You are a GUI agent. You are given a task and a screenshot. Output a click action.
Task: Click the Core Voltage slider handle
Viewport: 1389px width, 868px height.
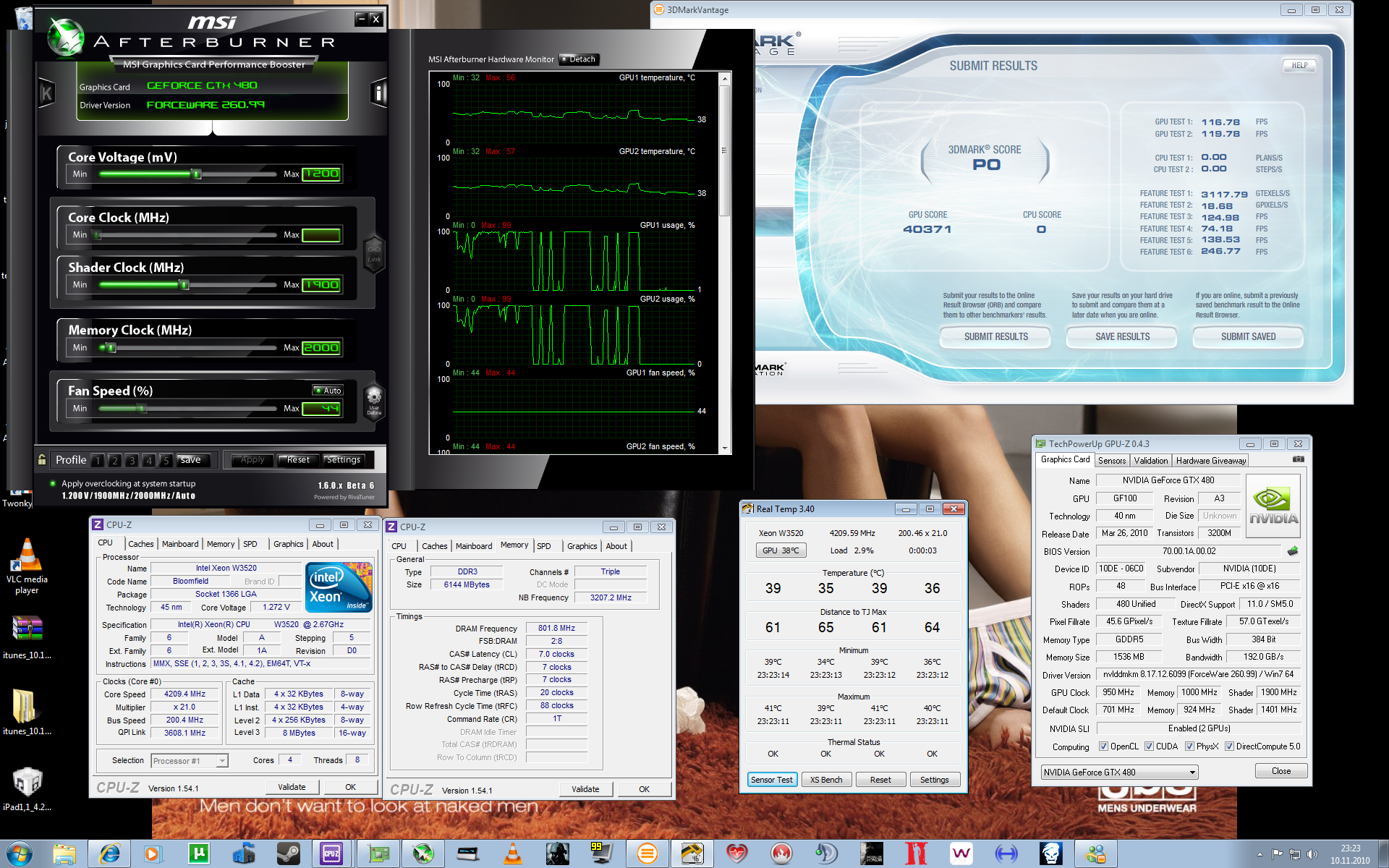pyautogui.click(x=196, y=174)
